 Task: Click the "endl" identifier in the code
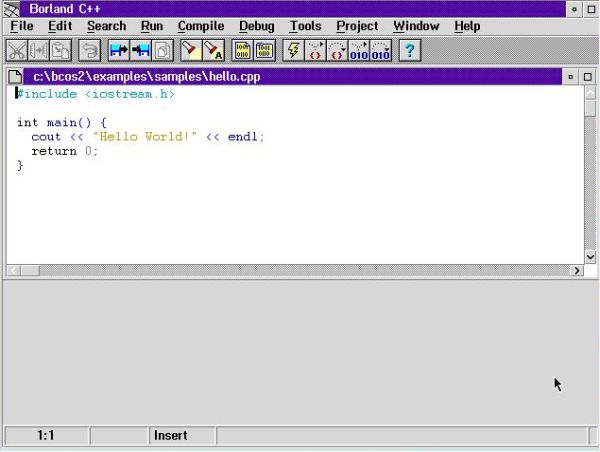coord(243,137)
